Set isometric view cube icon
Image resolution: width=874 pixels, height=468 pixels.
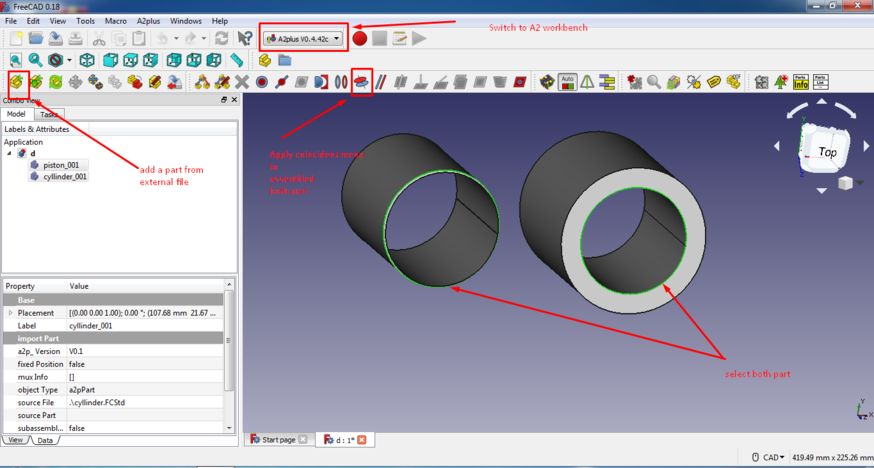(86, 60)
